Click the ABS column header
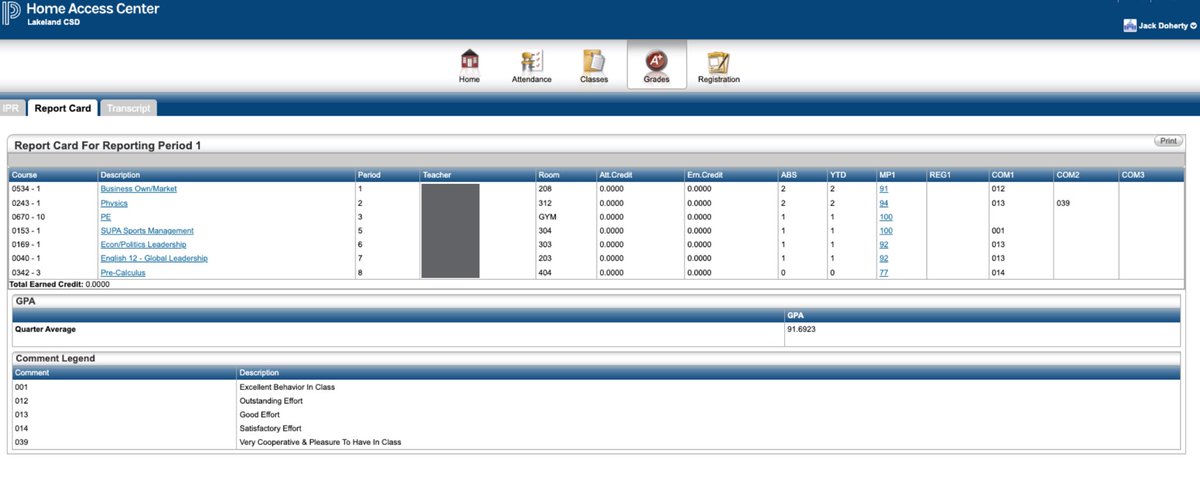1200x500 pixels. [x=801, y=174]
